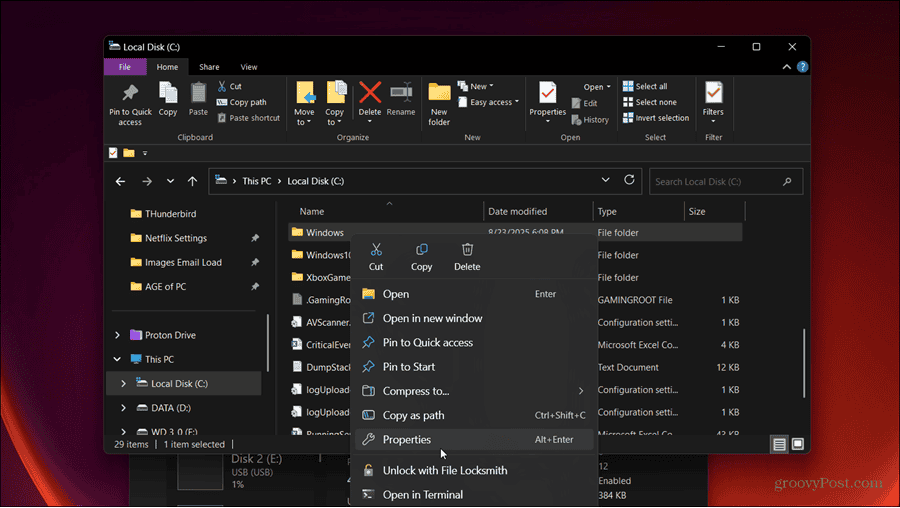The image size is (900, 508).
Task: Click Invert selection in the ribbon
Action: pos(655,118)
